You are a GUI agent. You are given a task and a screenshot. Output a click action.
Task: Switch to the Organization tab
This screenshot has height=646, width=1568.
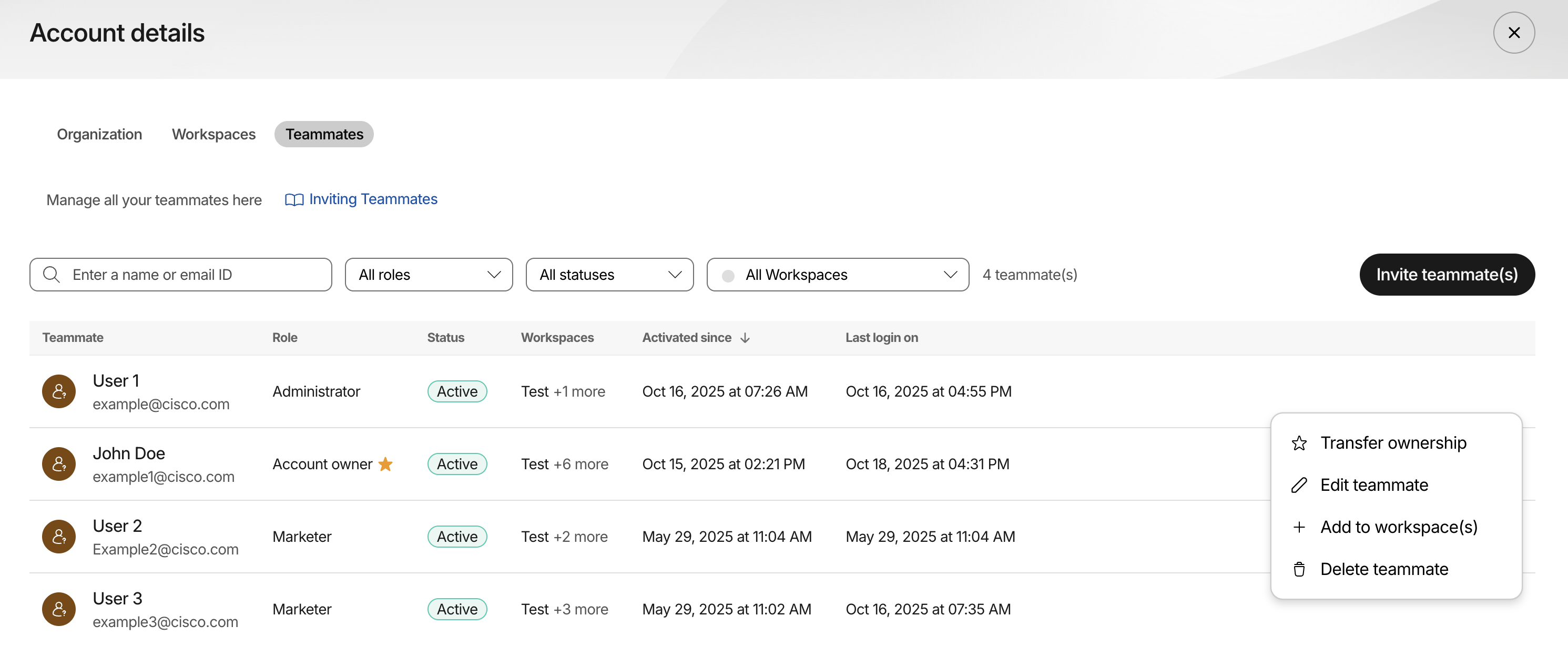click(99, 134)
